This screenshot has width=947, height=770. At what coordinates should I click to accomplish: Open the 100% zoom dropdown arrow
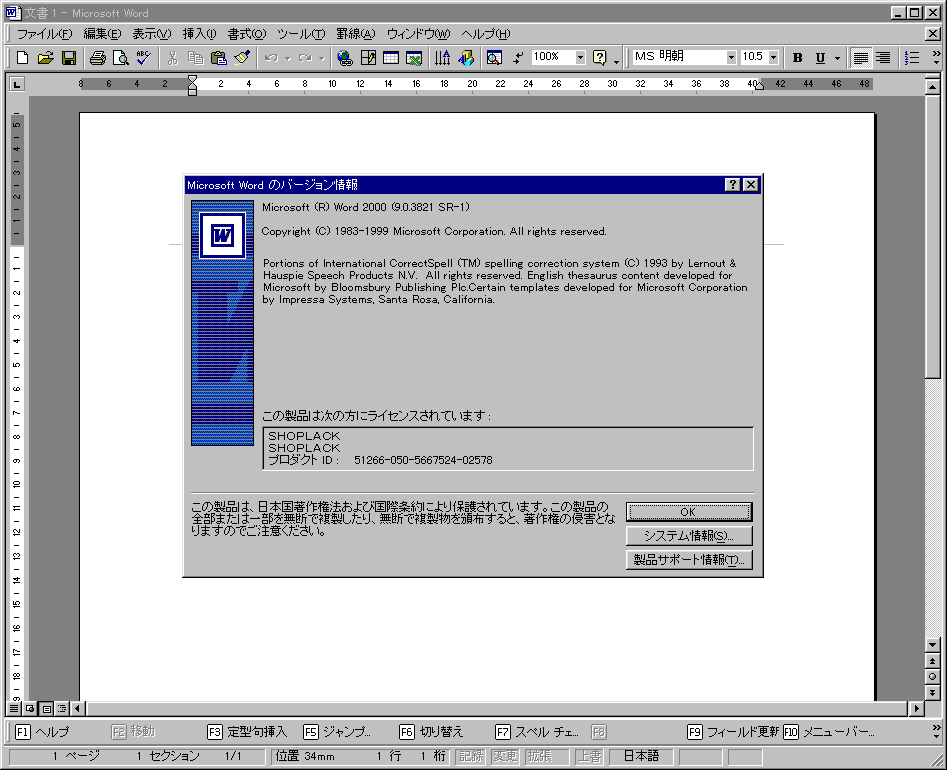580,57
